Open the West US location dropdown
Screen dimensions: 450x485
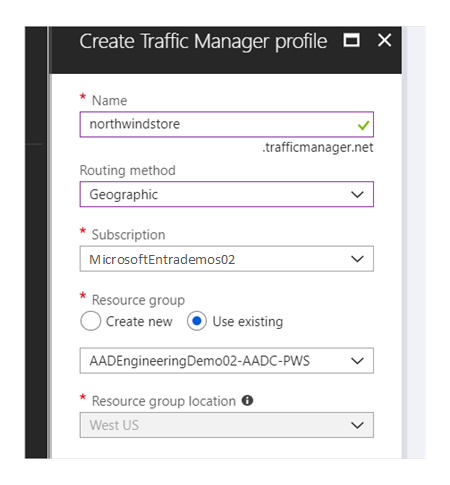(x=226, y=425)
